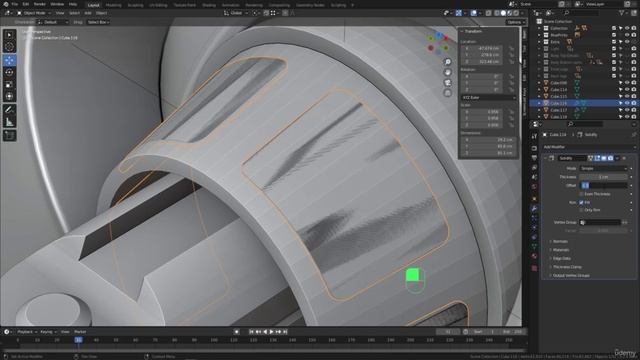Open World properties tab
The width and height of the screenshot is (640, 360).
coord(534,187)
